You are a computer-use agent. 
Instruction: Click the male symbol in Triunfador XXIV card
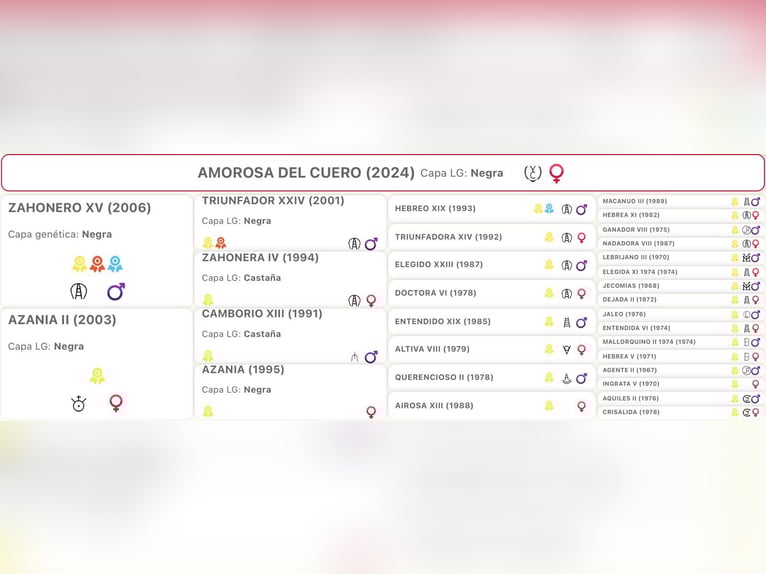coord(371,244)
